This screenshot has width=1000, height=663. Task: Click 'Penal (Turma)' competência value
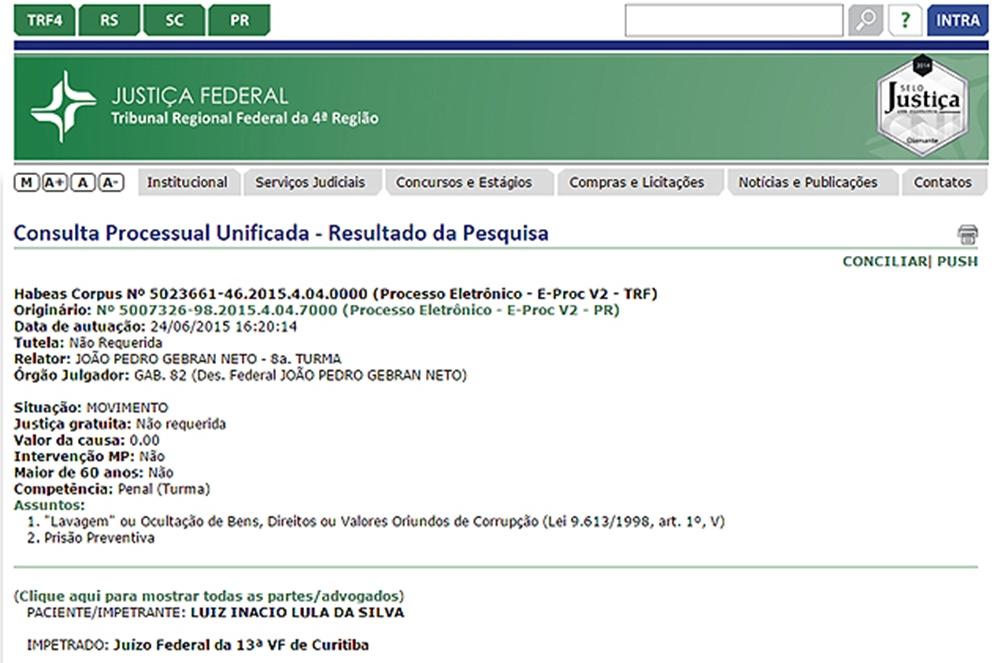164,489
